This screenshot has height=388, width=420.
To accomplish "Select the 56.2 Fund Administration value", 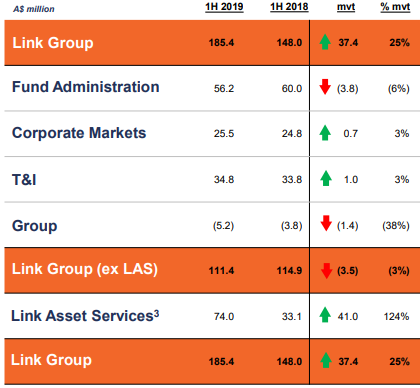I will [224, 88].
